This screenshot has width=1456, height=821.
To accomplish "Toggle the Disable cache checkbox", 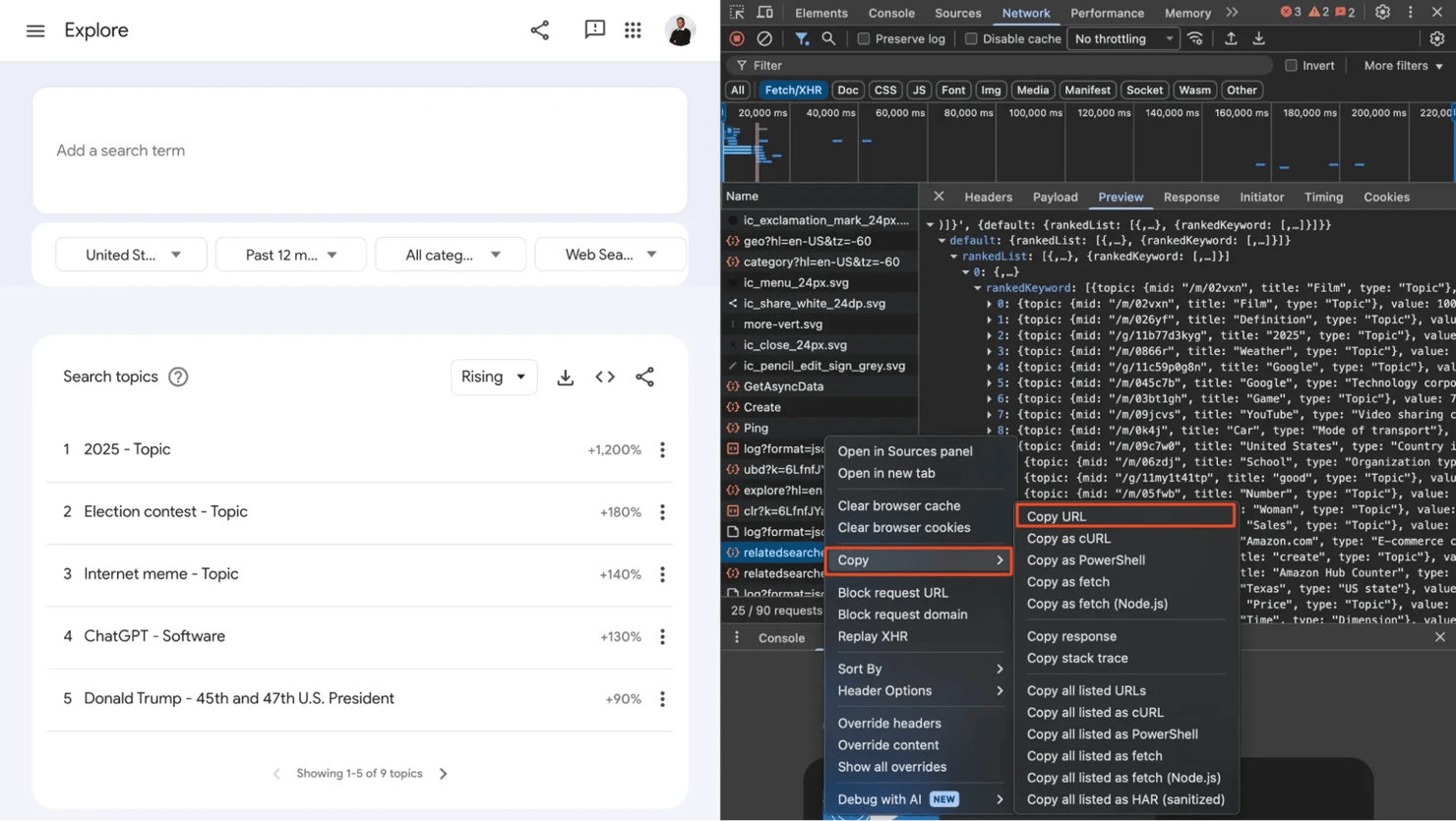I will [x=971, y=39].
